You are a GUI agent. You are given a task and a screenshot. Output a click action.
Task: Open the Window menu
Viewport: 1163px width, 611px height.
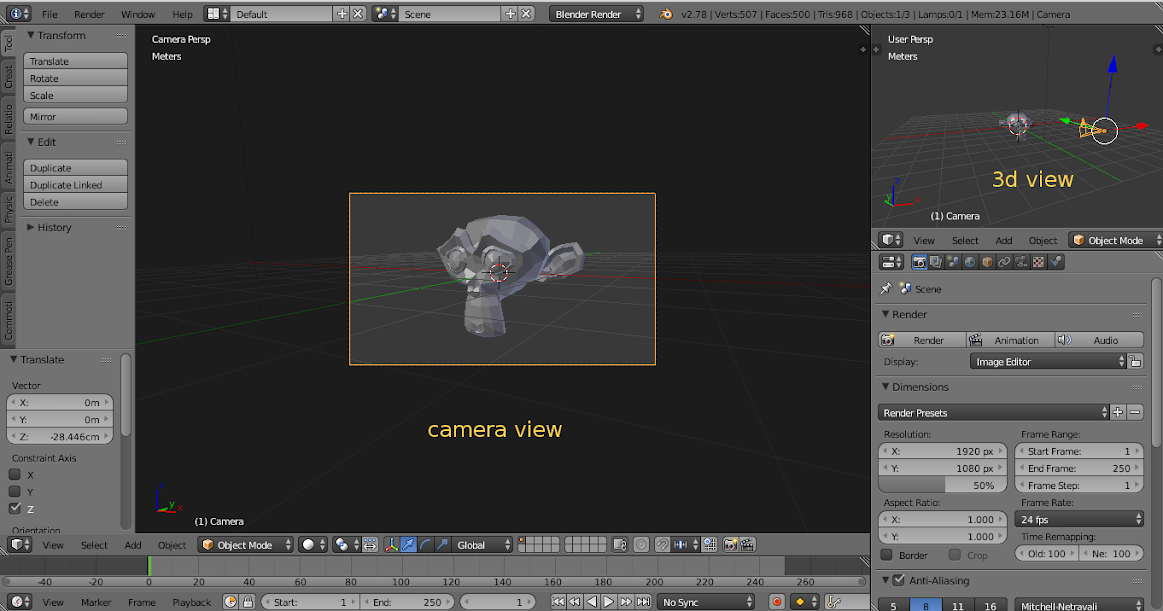click(138, 14)
